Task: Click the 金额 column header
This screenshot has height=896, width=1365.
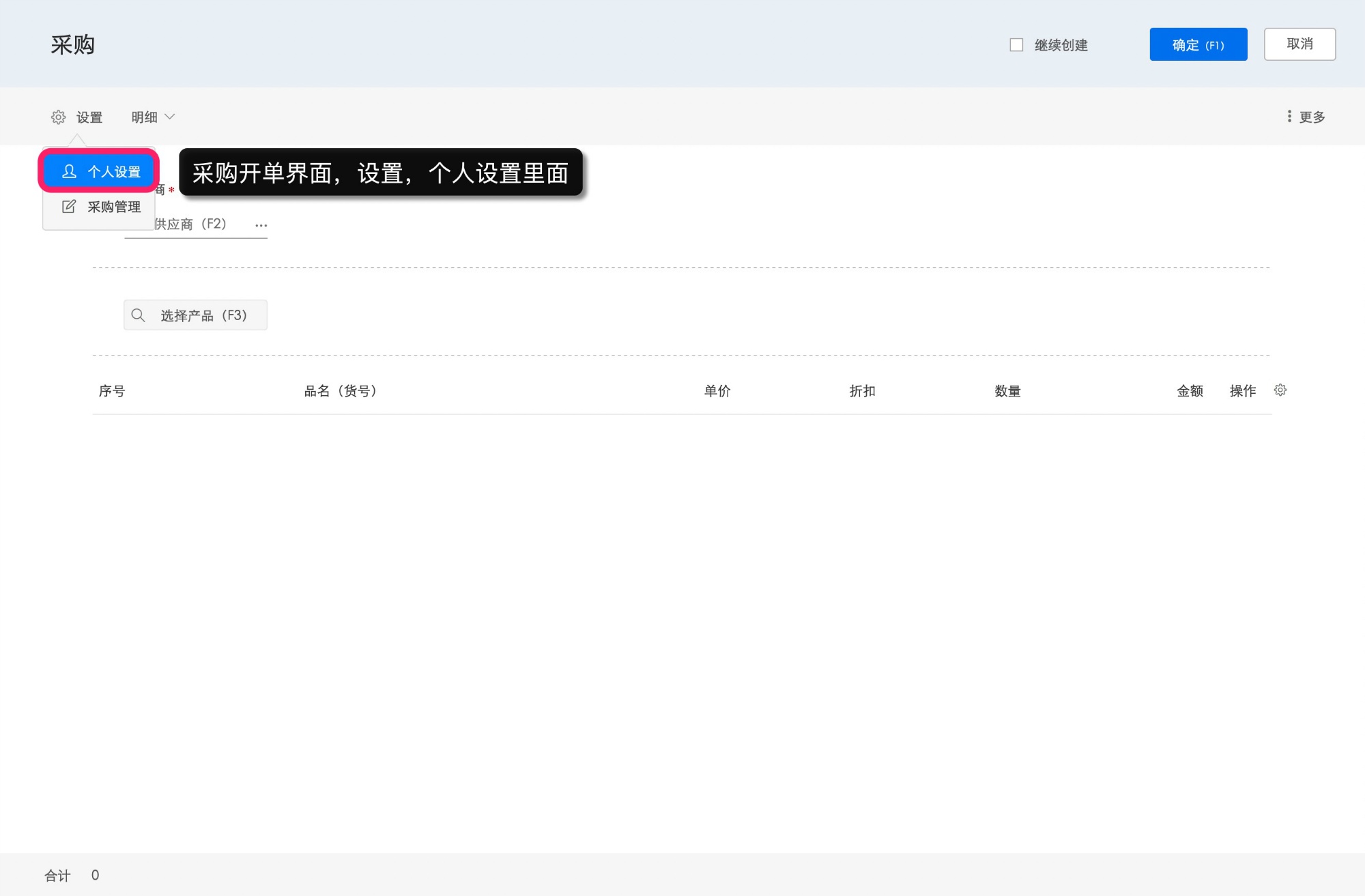Action: pyautogui.click(x=1190, y=391)
